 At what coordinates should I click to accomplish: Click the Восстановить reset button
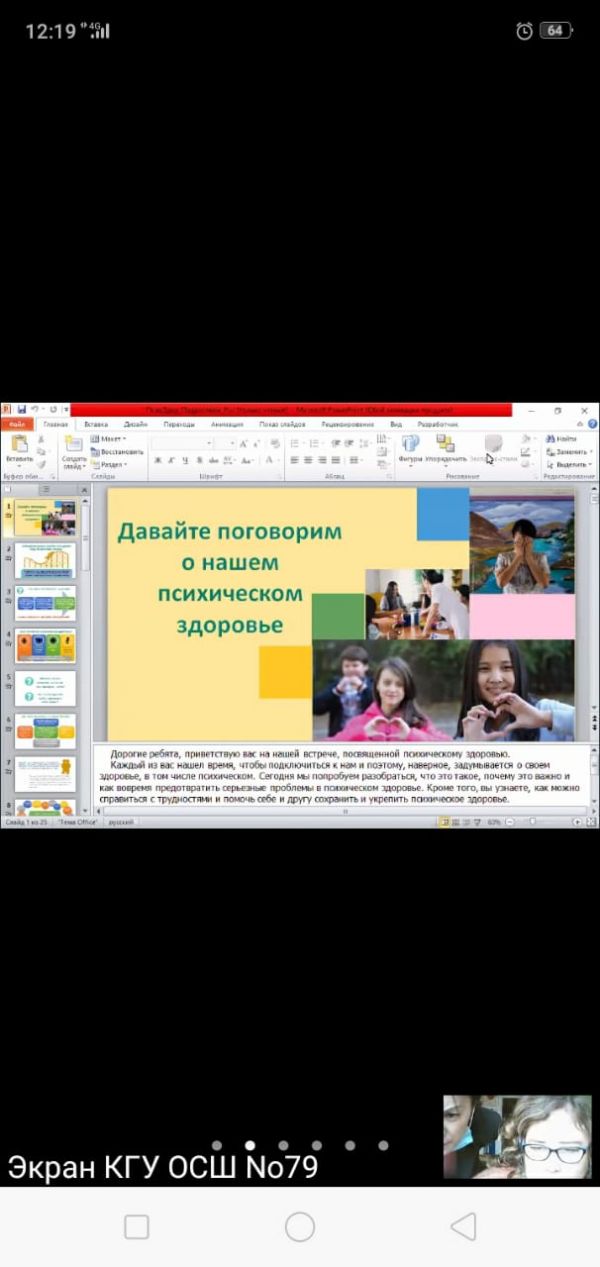(x=118, y=451)
